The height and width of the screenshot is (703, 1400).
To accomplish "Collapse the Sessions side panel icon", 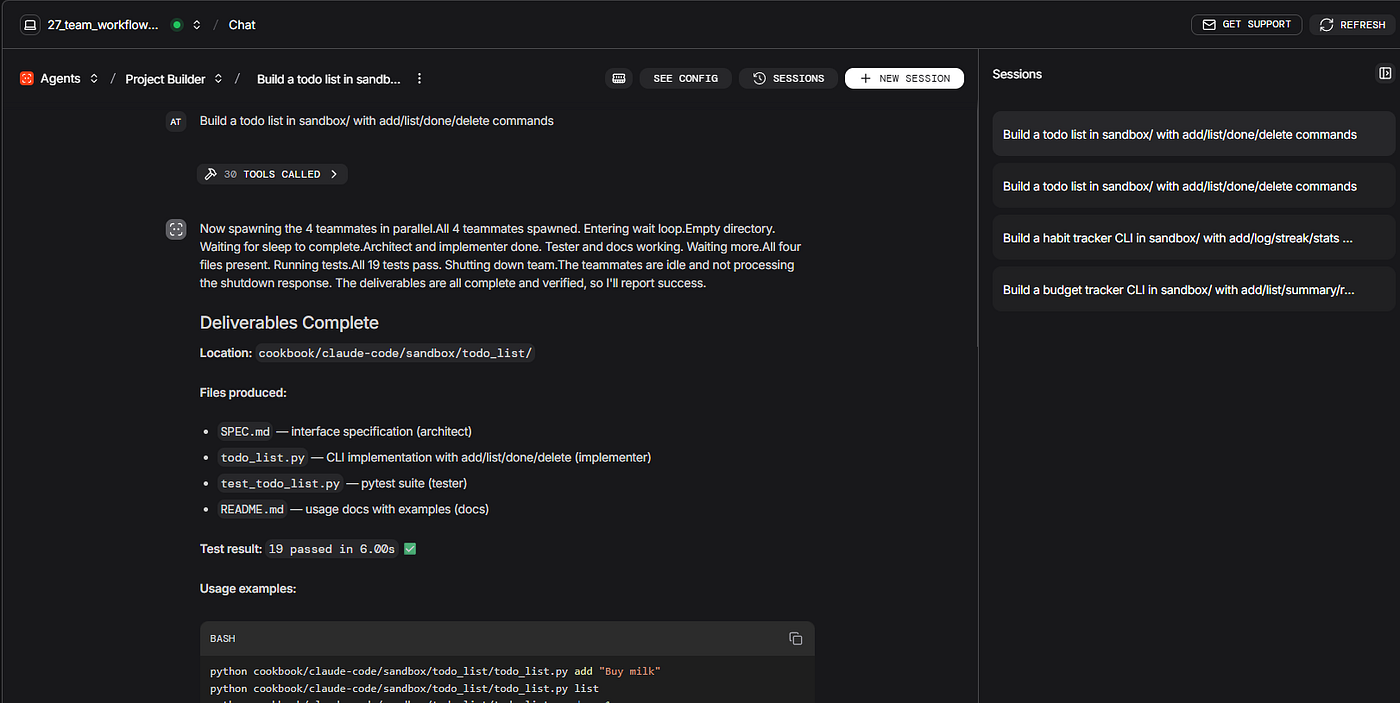I will pos(1385,73).
